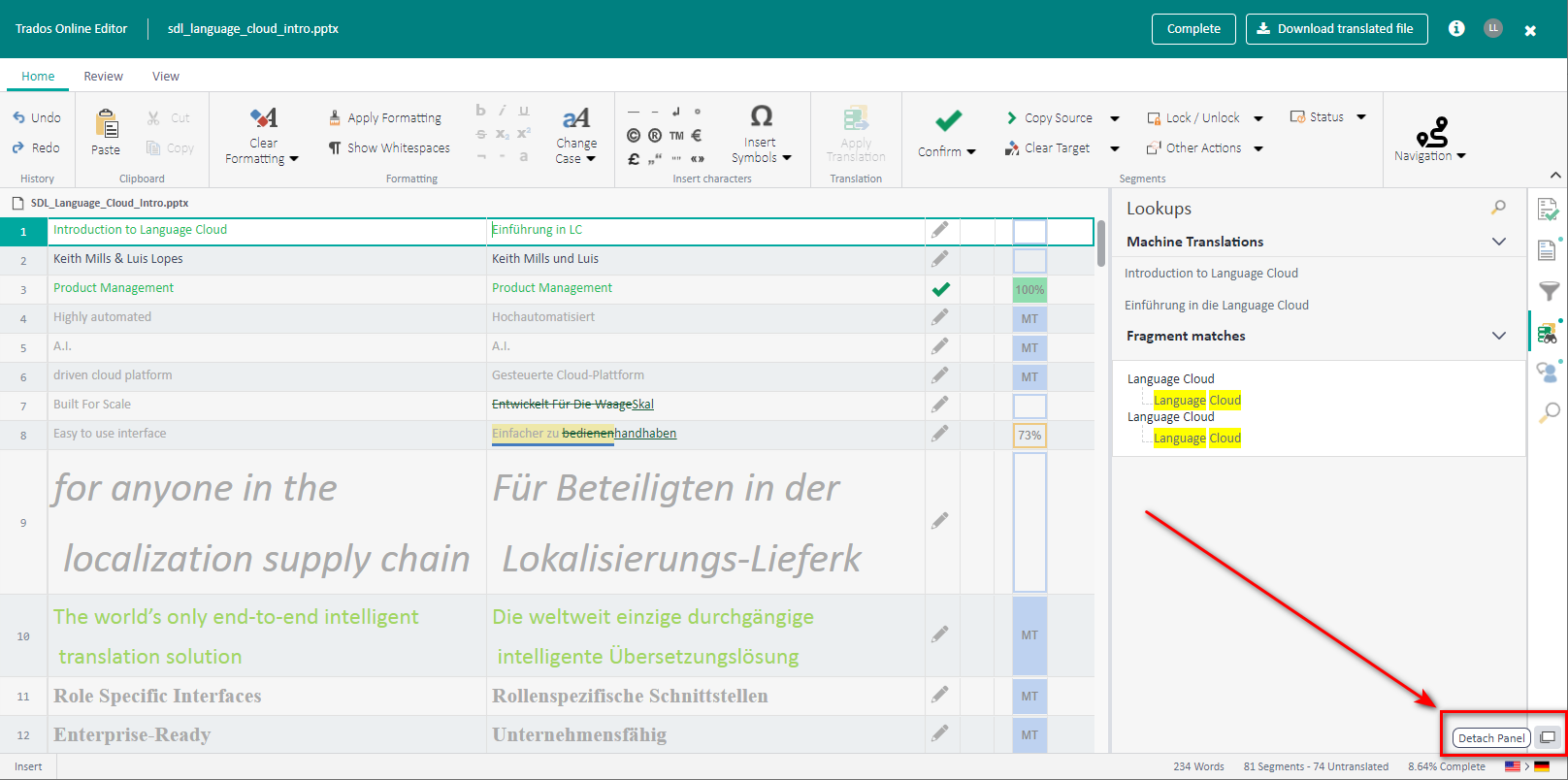Insert the registered ® symbol
1568x780 pixels.
coord(655,136)
